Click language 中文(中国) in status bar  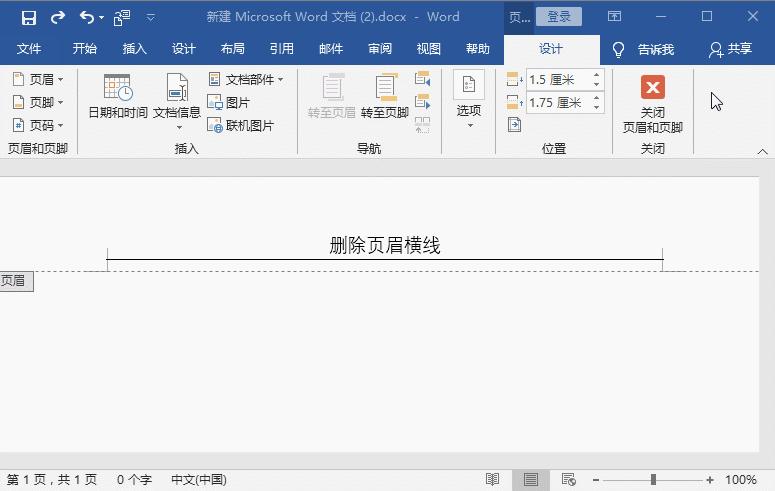(x=199, y=480)
